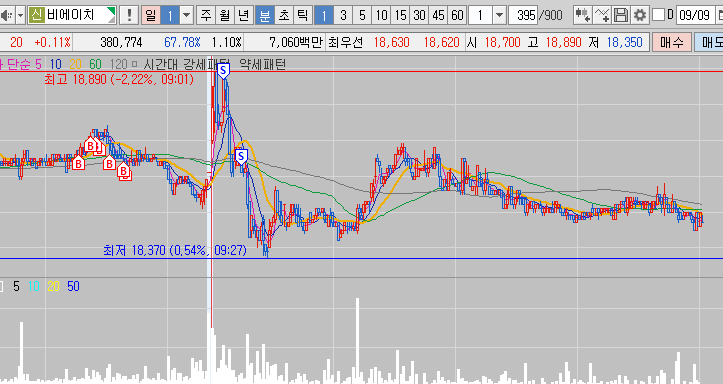Tick the D checkbox
Screen dimensions: 723x384
(x=658, y=15)
